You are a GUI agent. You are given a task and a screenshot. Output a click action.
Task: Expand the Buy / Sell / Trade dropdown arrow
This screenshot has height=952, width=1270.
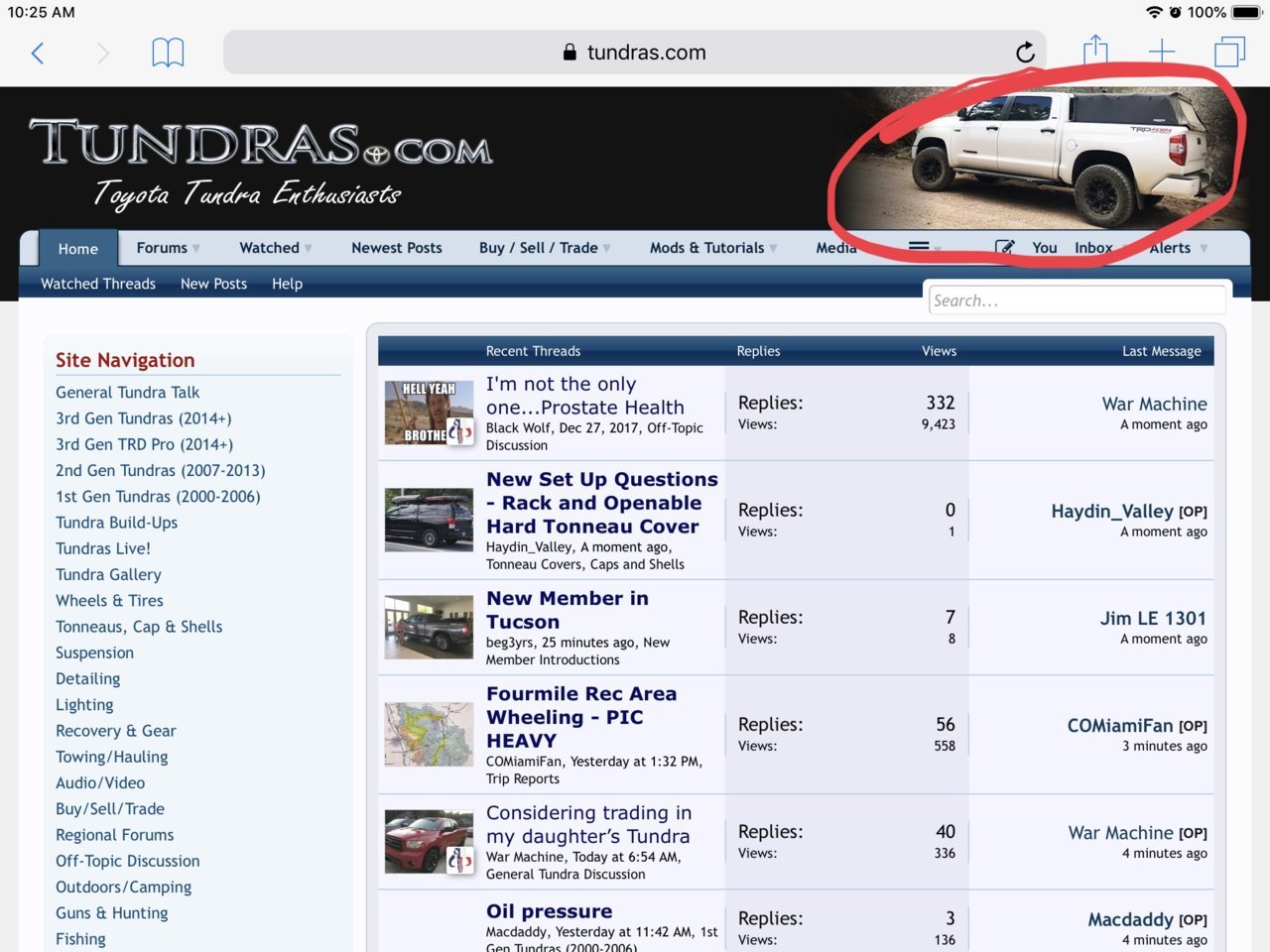pos(606,249)
